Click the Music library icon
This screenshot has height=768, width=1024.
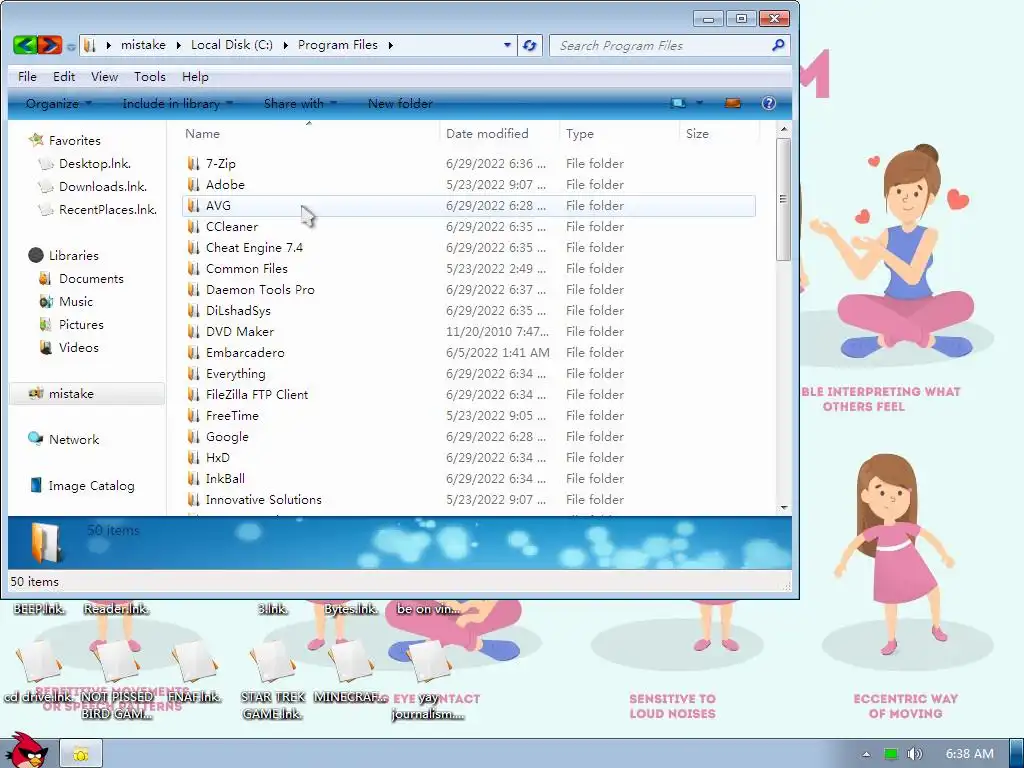coord(45,301)
